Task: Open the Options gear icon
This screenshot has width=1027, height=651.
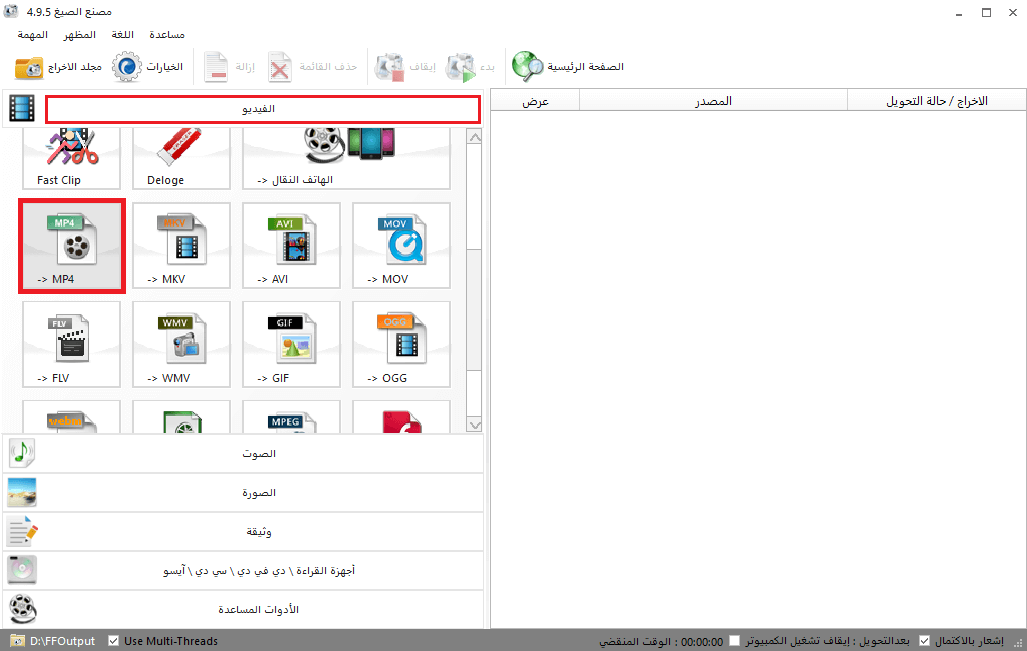Action: point(126,67)
